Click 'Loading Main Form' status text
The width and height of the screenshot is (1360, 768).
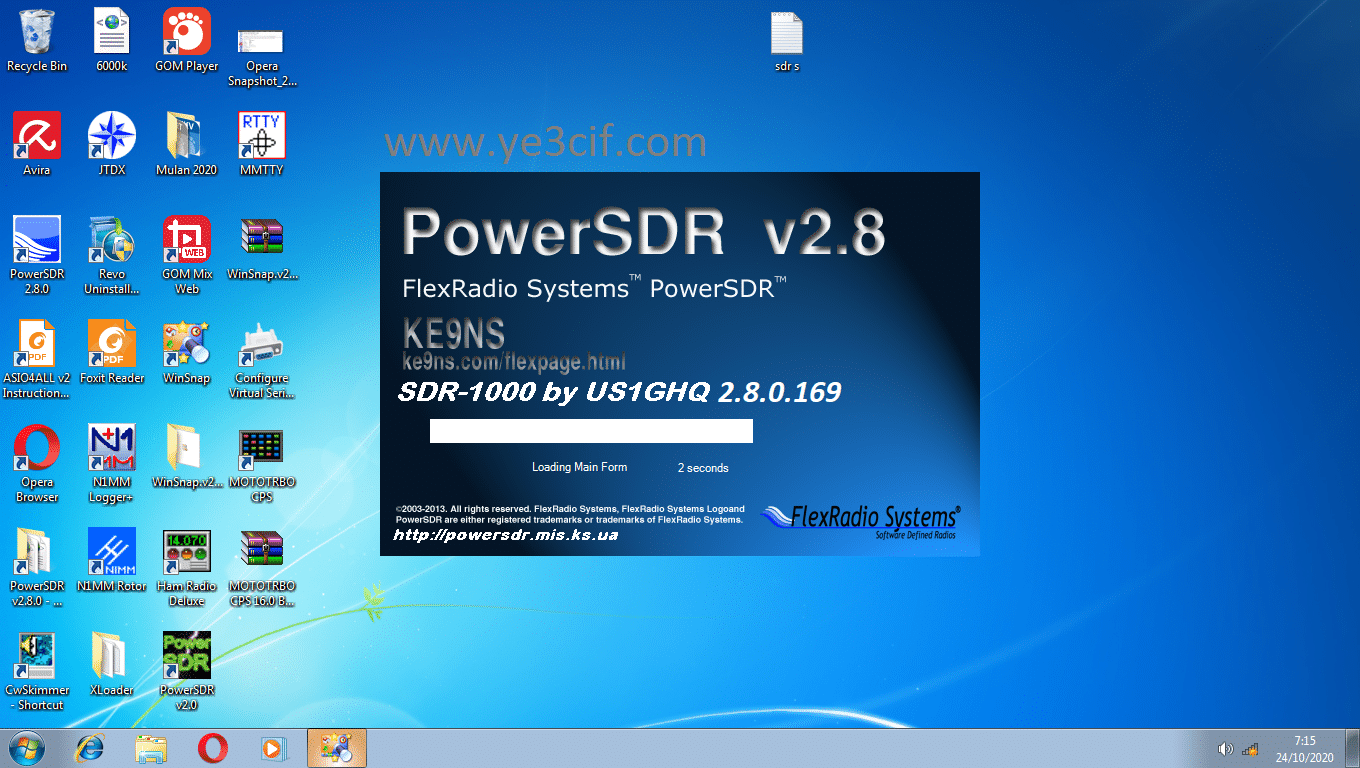pos(580,467)
